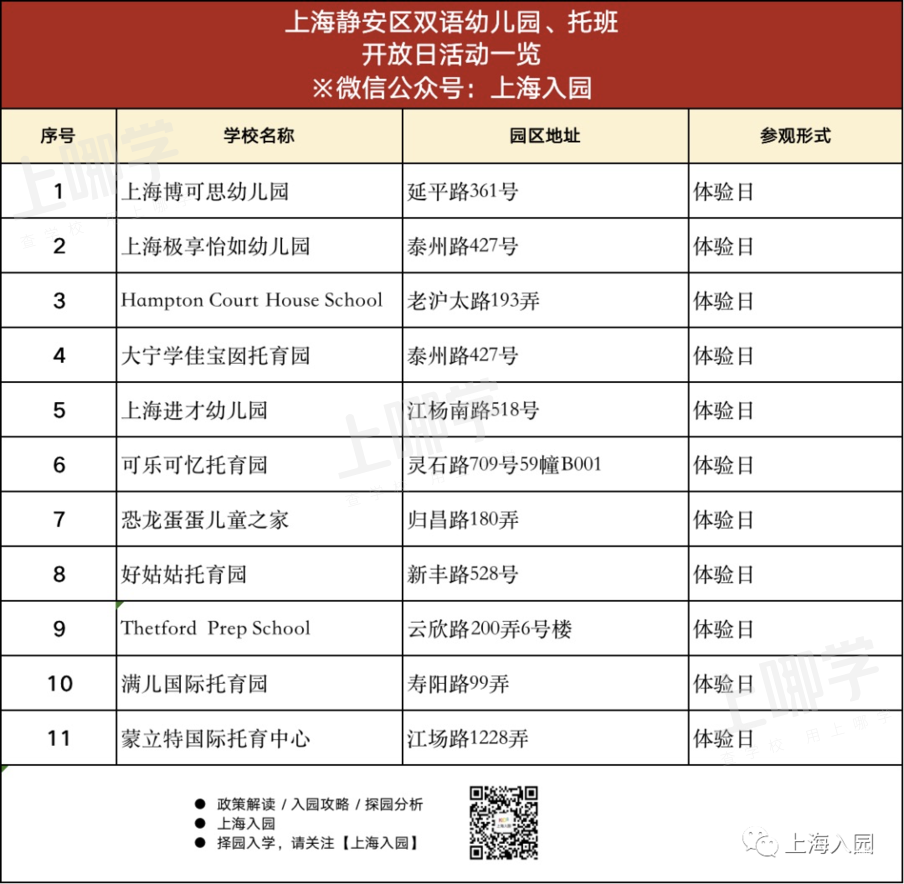Select the title line 上海静安区双语幼儿园、托班
The image size is (904, 884).
click(451, 22)
